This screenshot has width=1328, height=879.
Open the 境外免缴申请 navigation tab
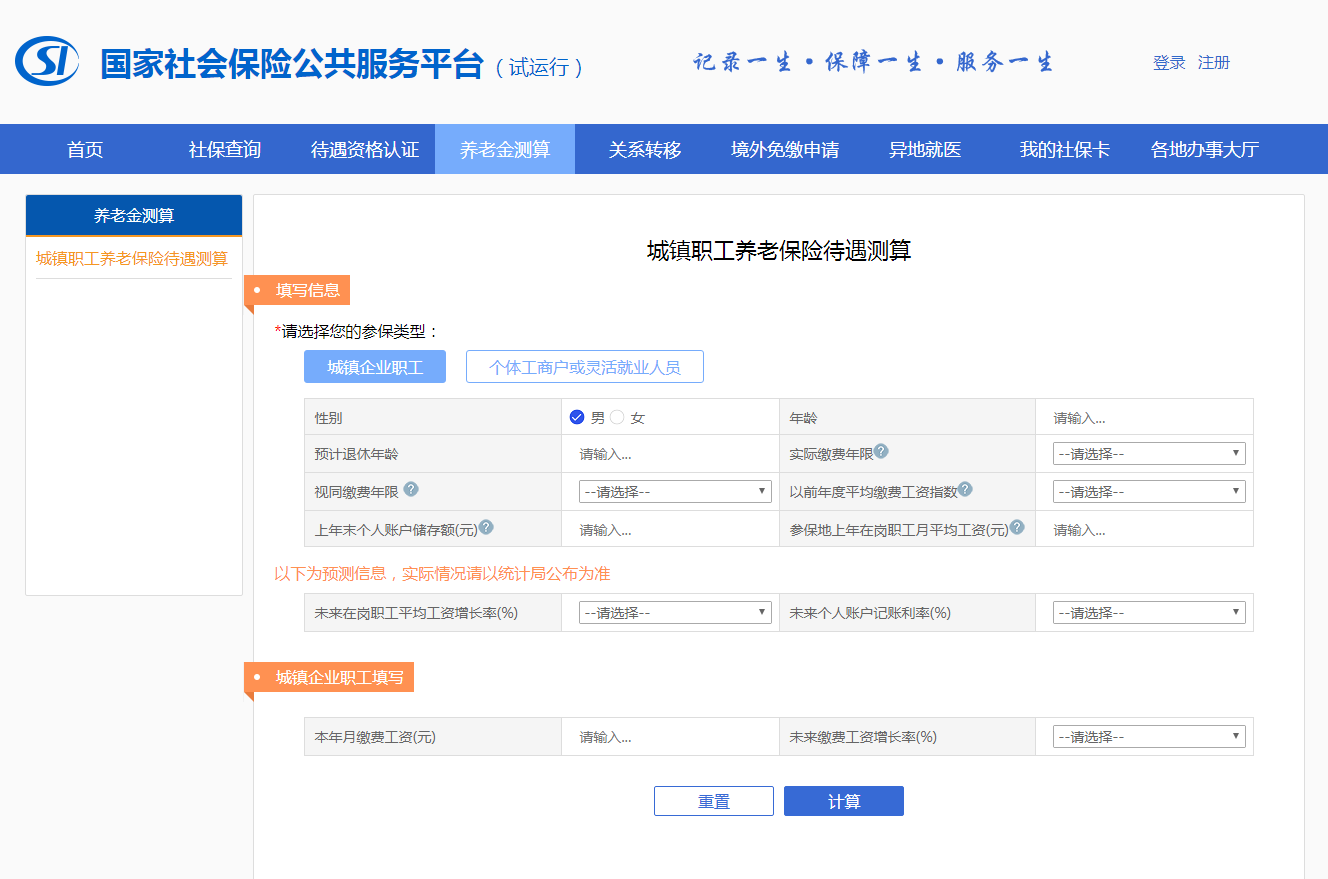[785, 150]
